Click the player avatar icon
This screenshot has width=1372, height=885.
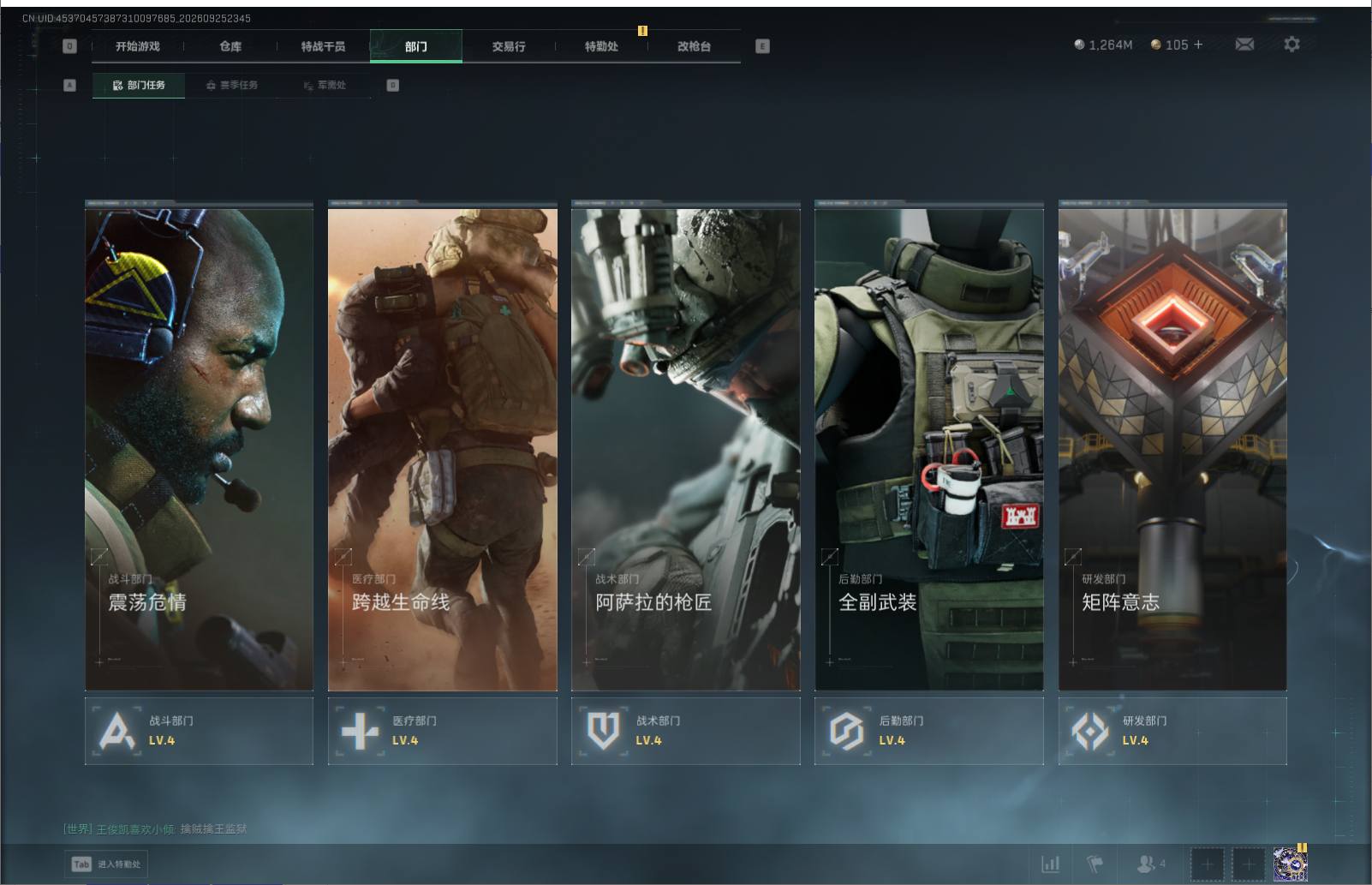[1290, 864]
